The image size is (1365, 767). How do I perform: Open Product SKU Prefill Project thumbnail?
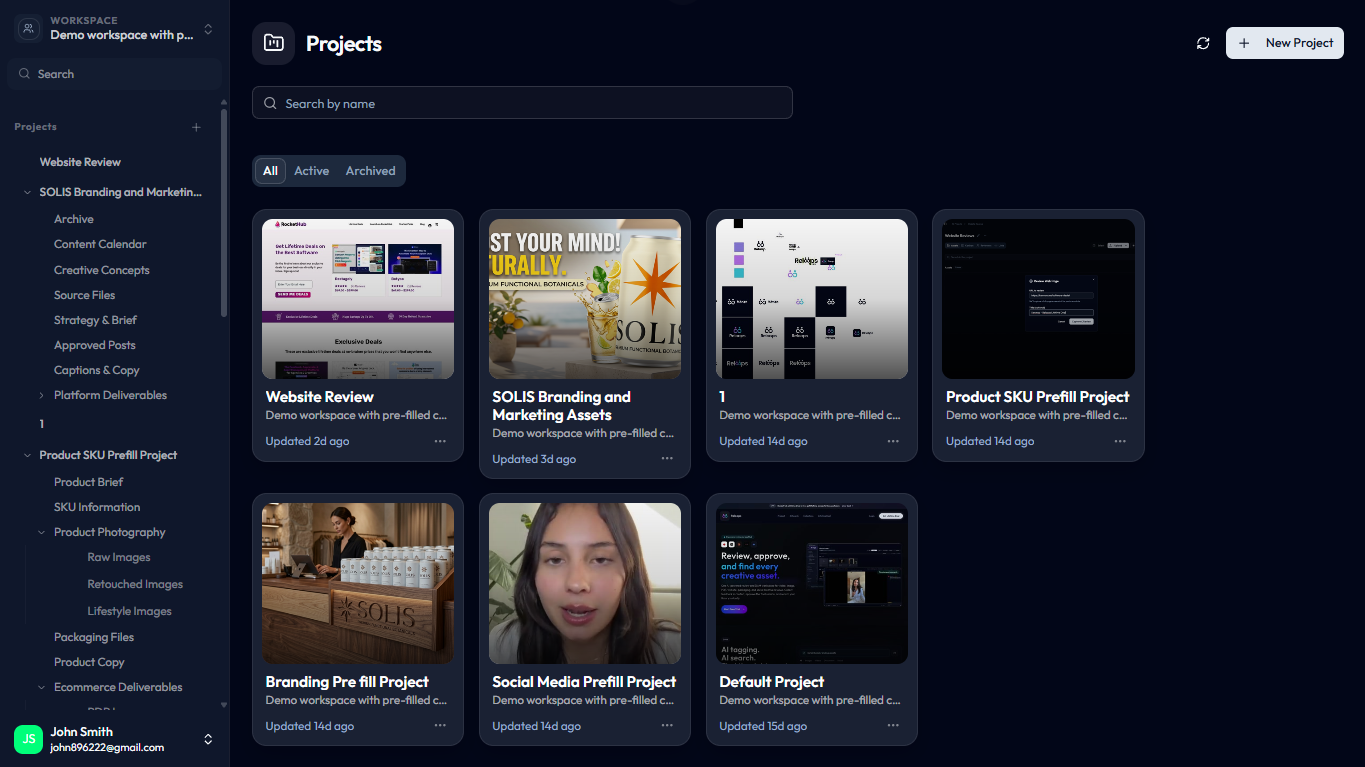click(1038, 299)
